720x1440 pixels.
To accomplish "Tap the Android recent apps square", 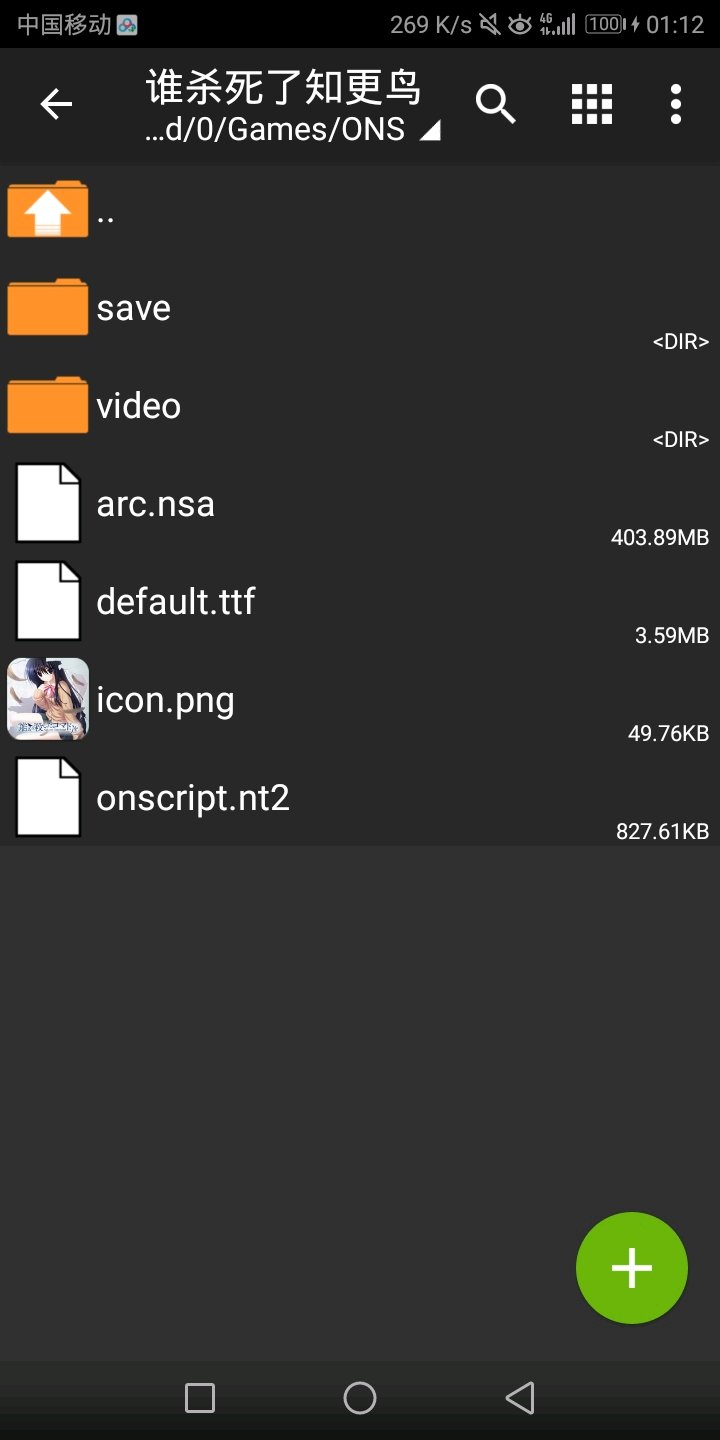I will pyautogui.click(x=200, y=1398).
